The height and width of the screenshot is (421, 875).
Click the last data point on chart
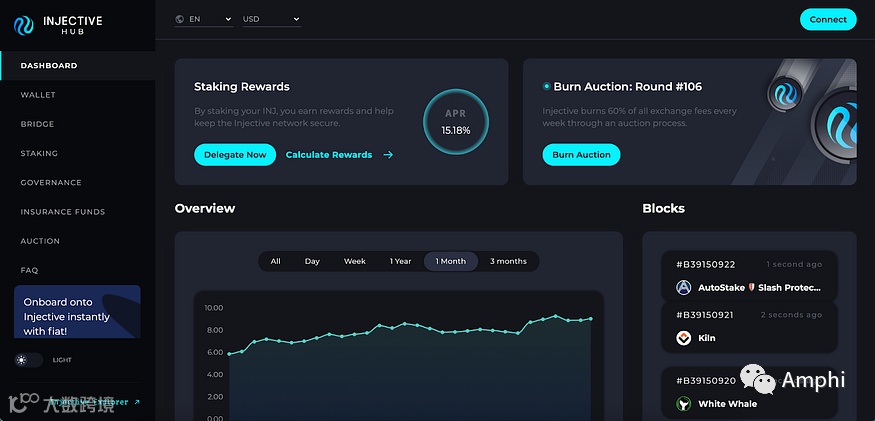coord(591,319)
